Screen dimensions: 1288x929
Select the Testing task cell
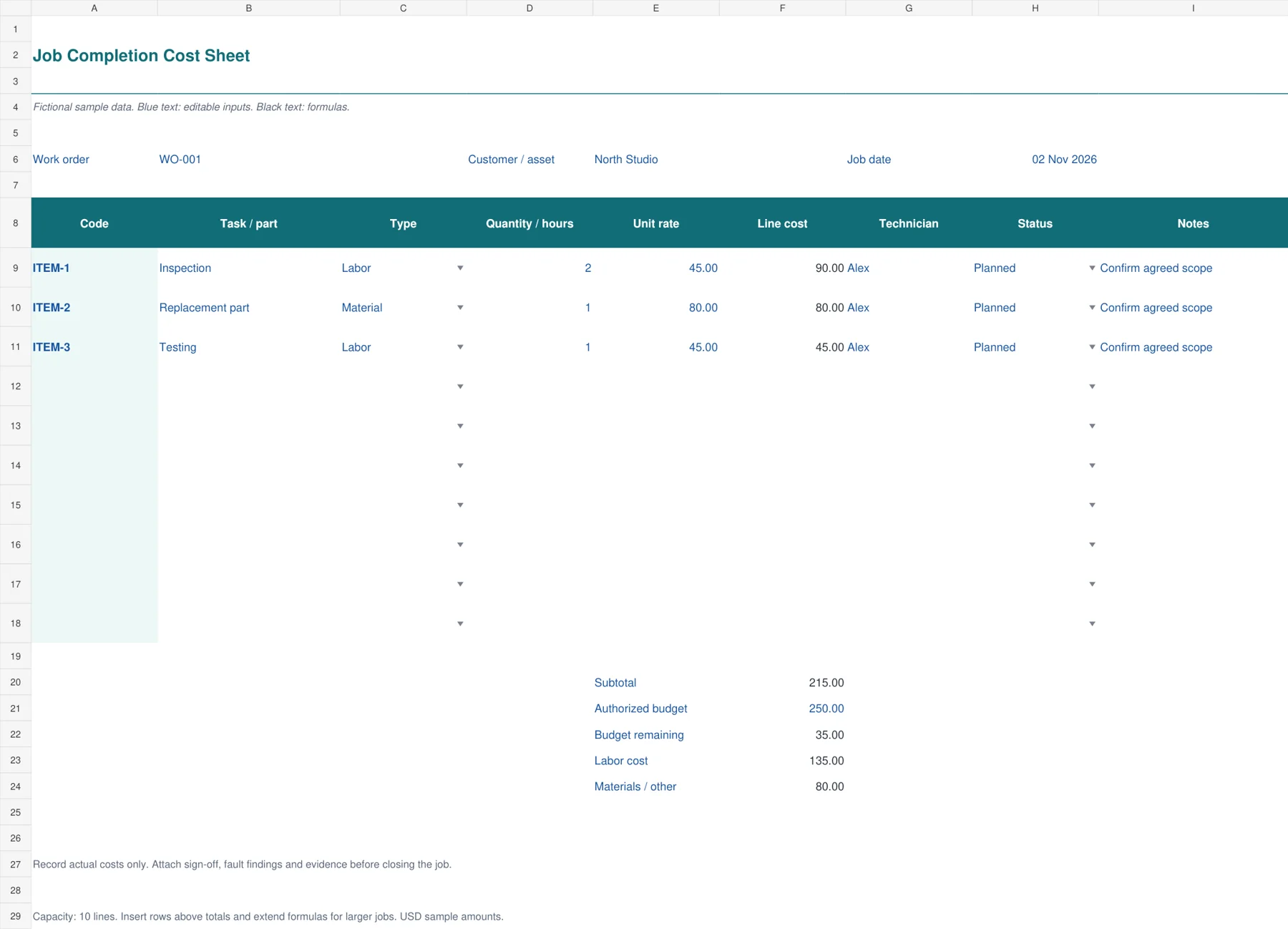point(249,347)
